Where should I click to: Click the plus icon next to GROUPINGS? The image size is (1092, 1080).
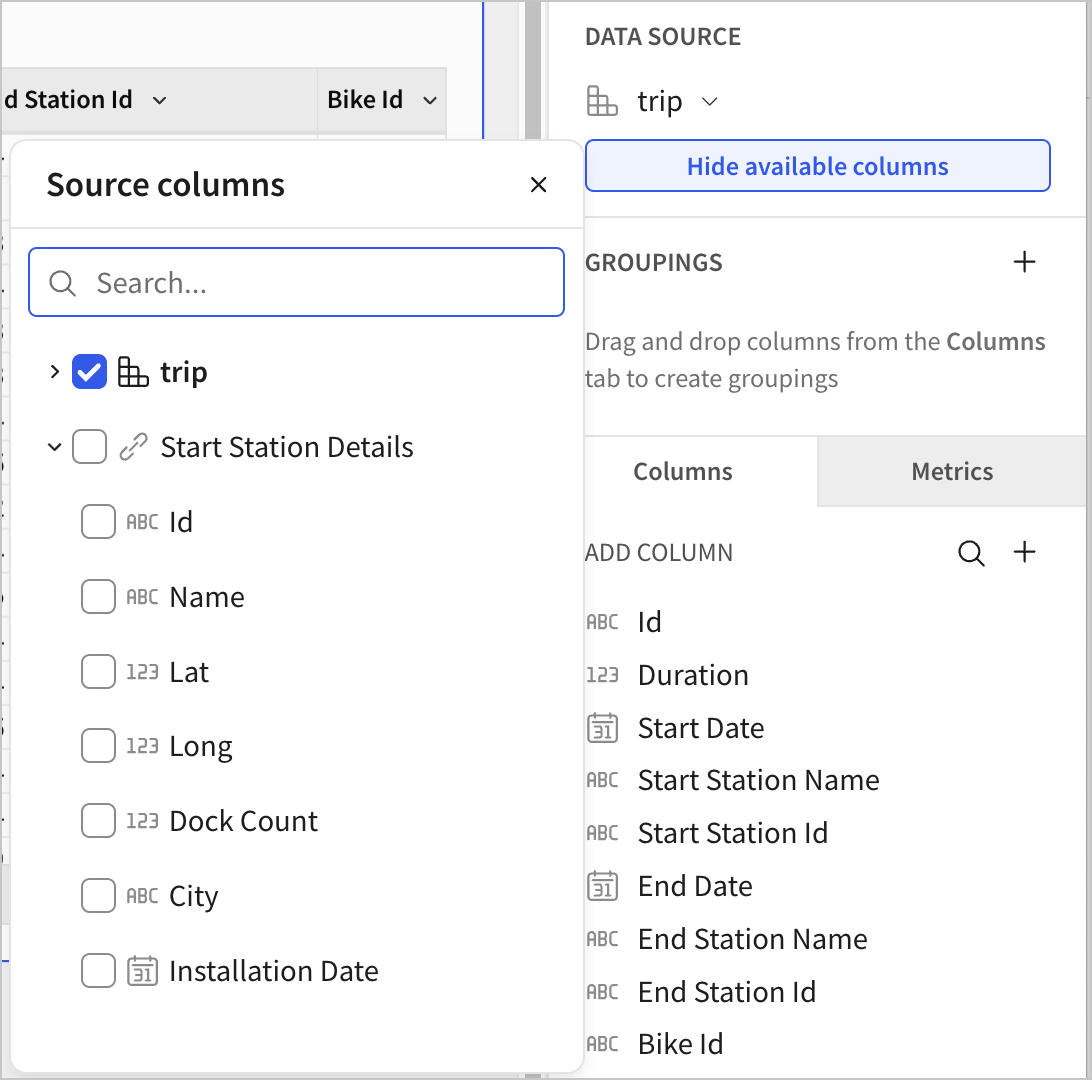pos(1024,261)
